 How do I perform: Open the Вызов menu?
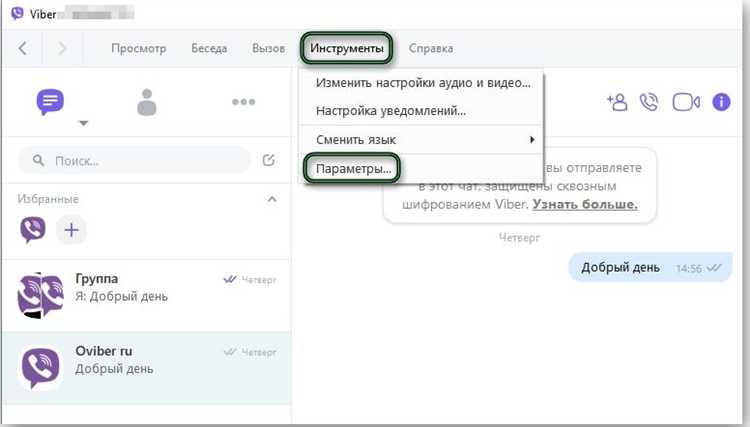[x=268, y=48]
